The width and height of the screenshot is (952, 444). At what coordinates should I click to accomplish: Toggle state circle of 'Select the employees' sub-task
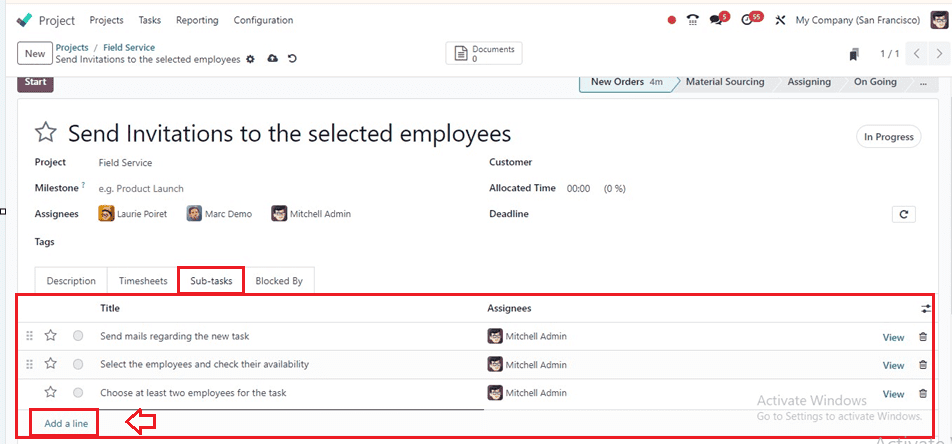point(78,364)
